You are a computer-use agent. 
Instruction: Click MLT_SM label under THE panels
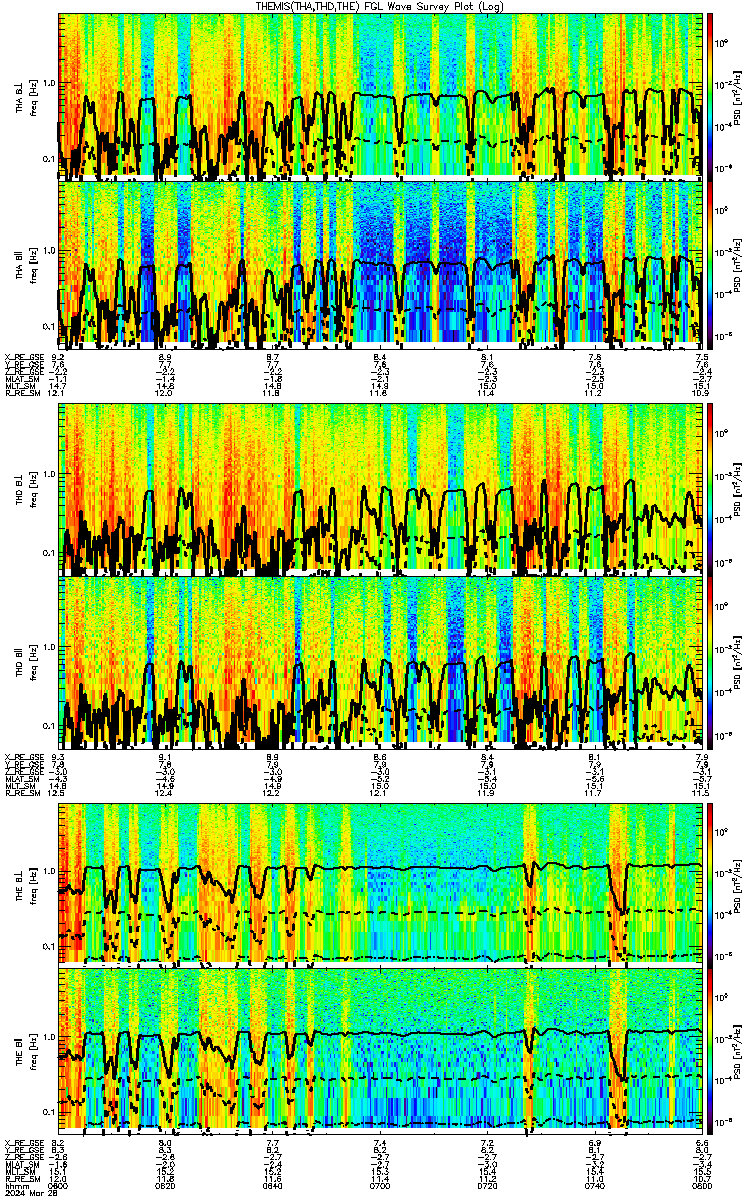click(x=18, y=1171)
